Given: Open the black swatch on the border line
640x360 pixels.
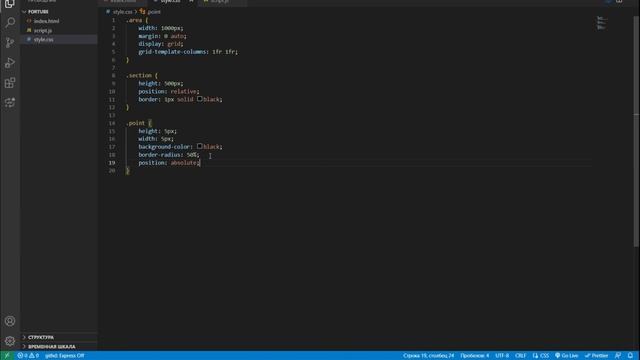Looking at the screenshot, I should [200, 99].
